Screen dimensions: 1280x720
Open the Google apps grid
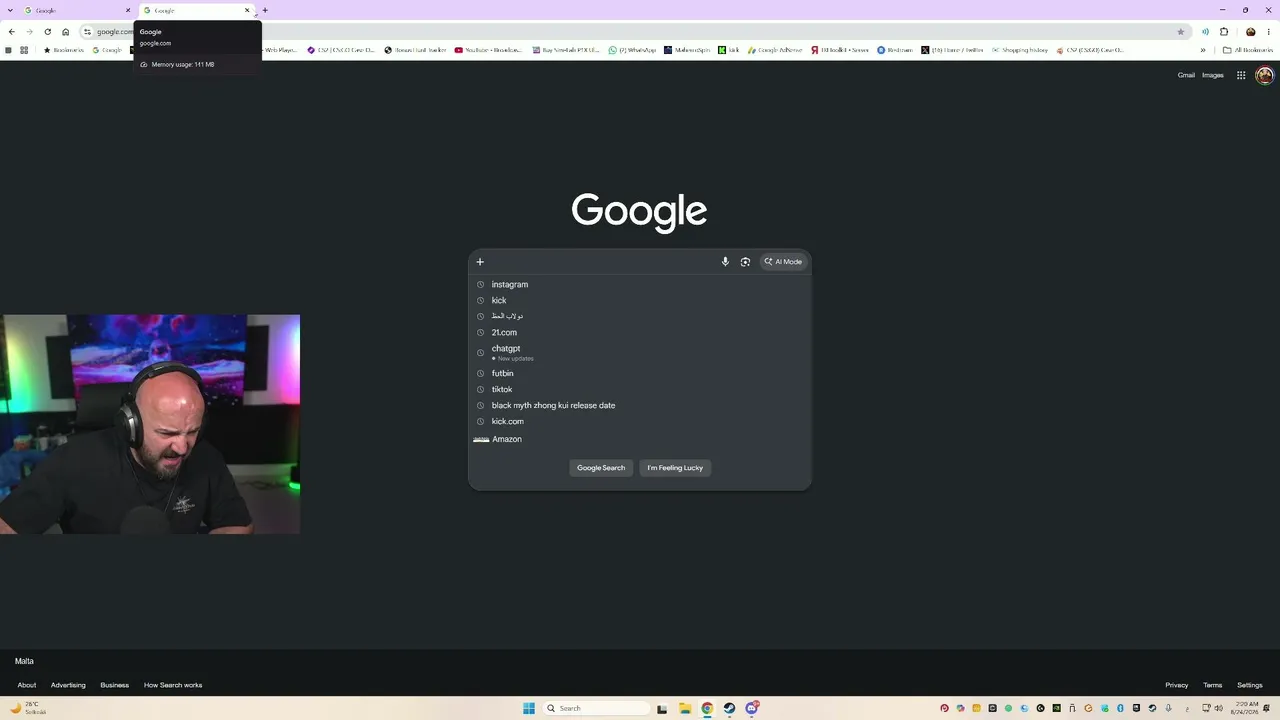click(x=1241, y=75)
